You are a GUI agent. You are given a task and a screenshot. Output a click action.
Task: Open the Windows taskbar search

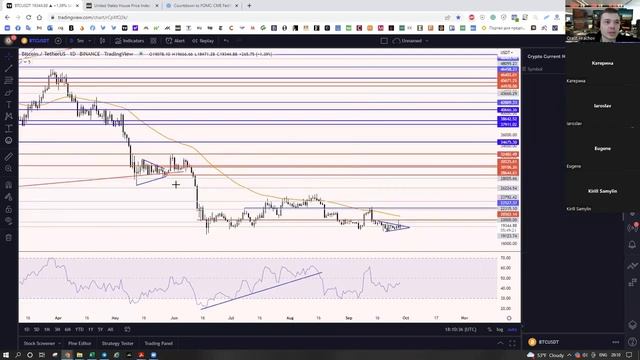pyautogui.click(x=18, y=355)
